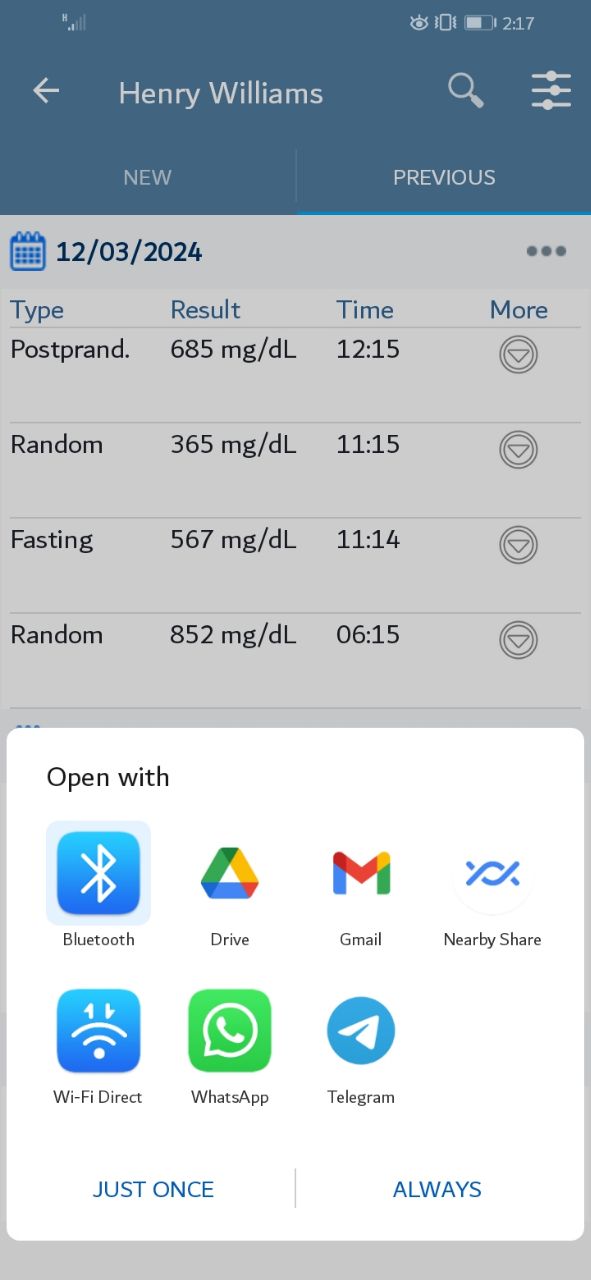The image size is (591, 1280).
Task: Tap the ALWAYS button
Action: (x=437, y=1189)
